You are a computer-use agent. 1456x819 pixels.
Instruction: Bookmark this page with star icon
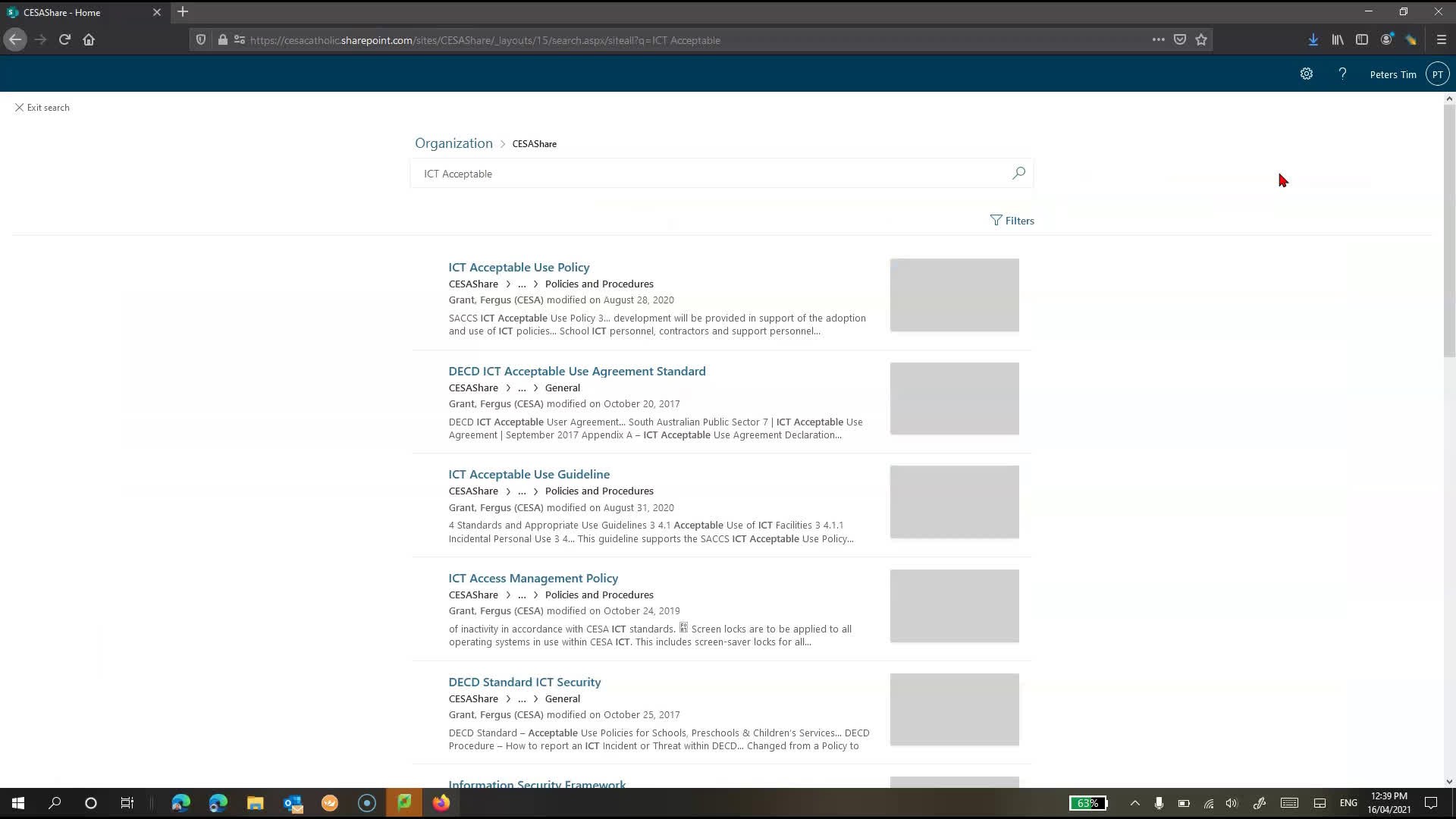(x=1201, y=40)
